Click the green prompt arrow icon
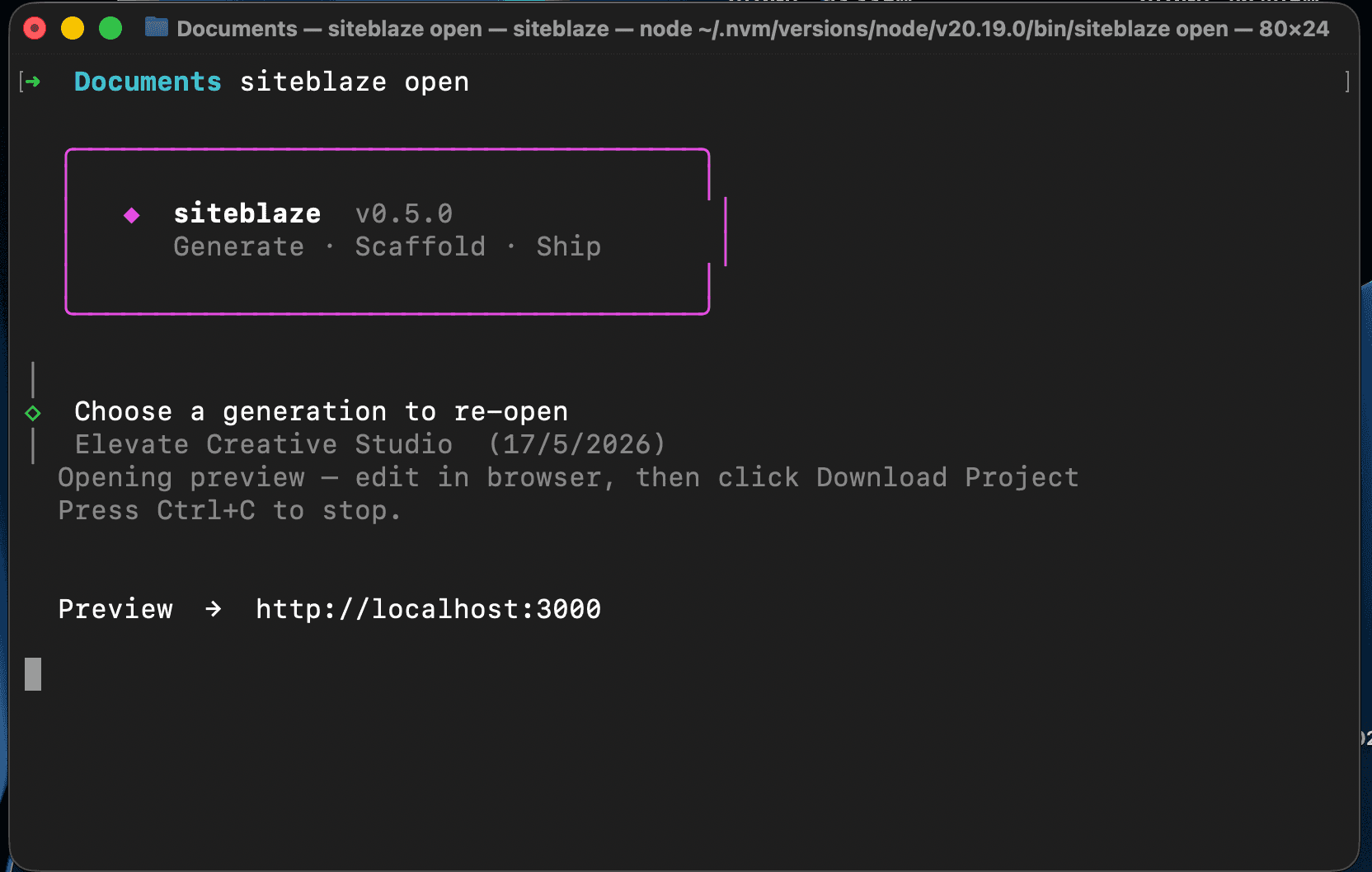 coord(33,82)
